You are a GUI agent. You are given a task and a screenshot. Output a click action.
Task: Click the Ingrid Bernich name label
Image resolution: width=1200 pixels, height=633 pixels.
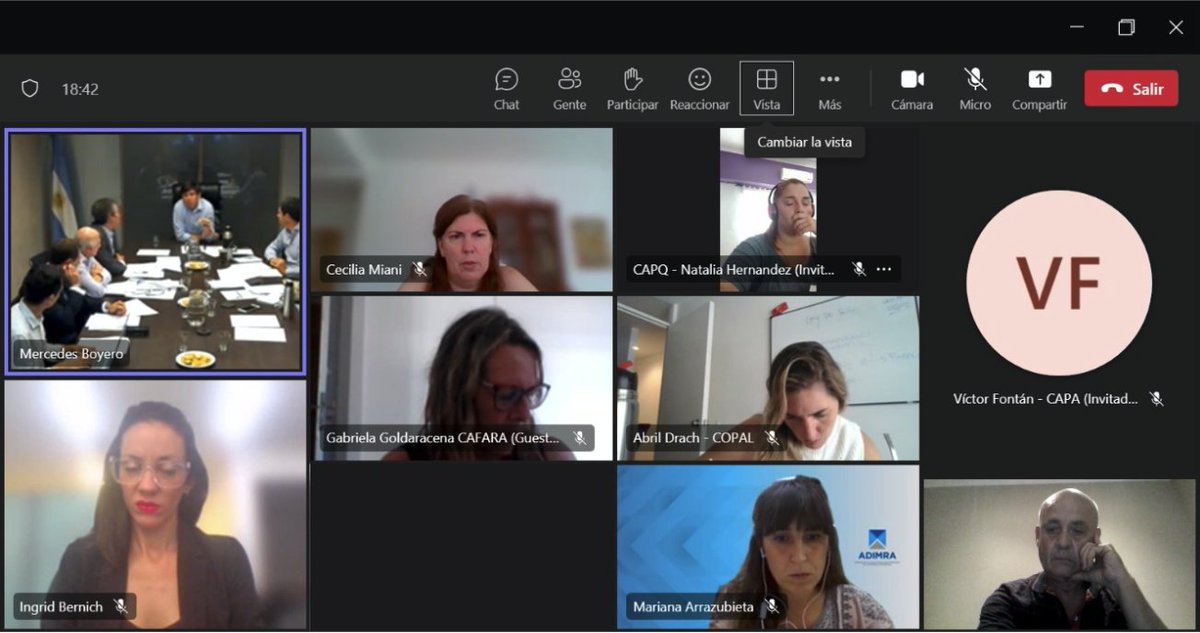(62, 606)
